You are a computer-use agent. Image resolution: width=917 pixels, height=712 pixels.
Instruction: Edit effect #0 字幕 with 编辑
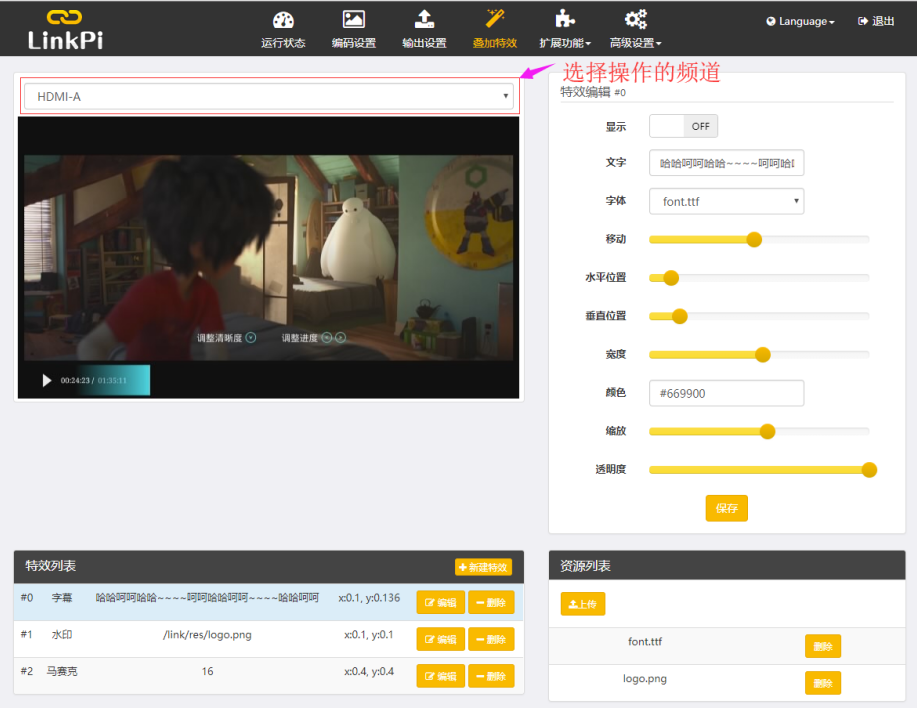(x=440, y=603)
